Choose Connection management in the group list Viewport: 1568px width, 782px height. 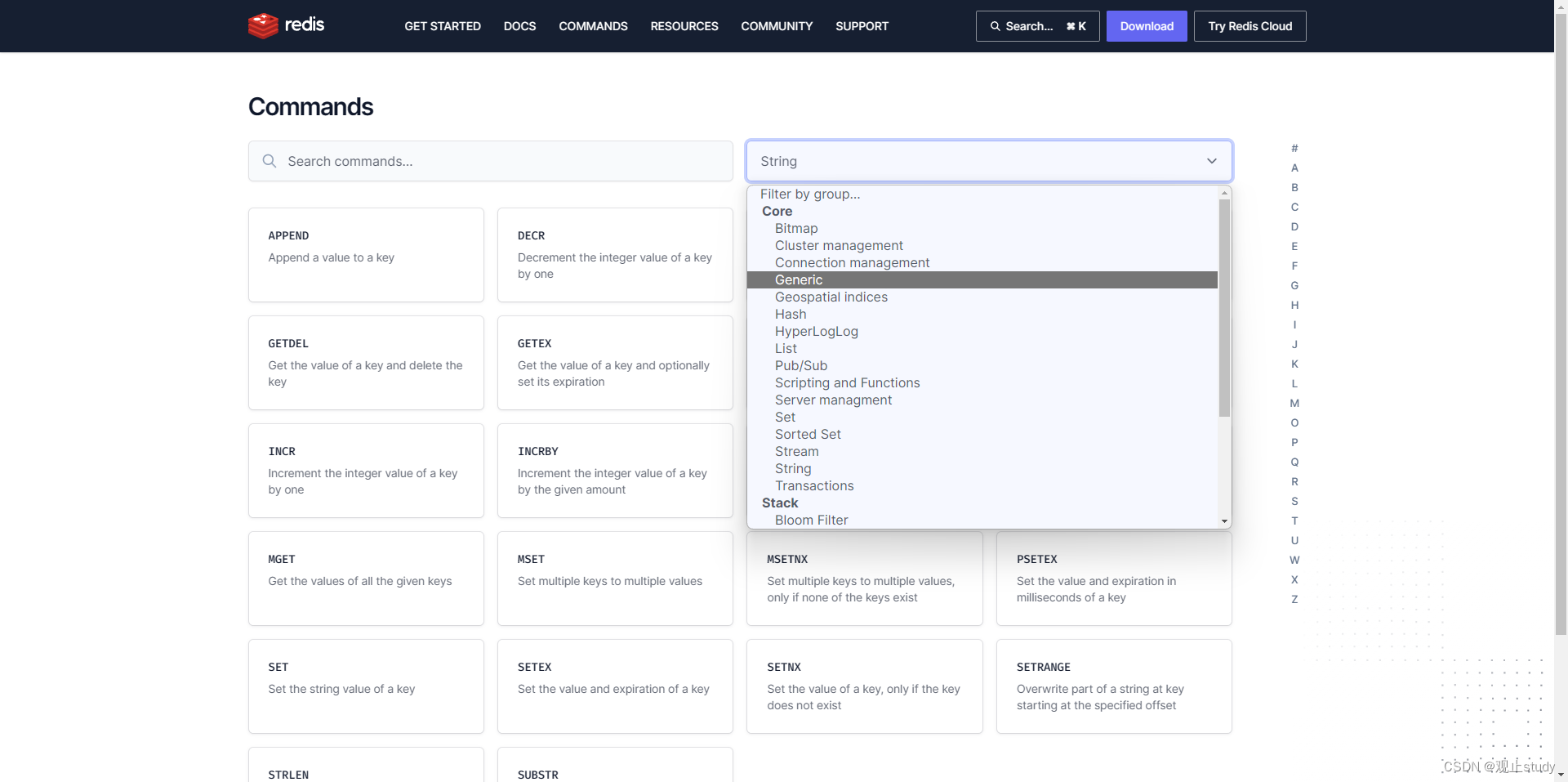(x=982, y=262)
